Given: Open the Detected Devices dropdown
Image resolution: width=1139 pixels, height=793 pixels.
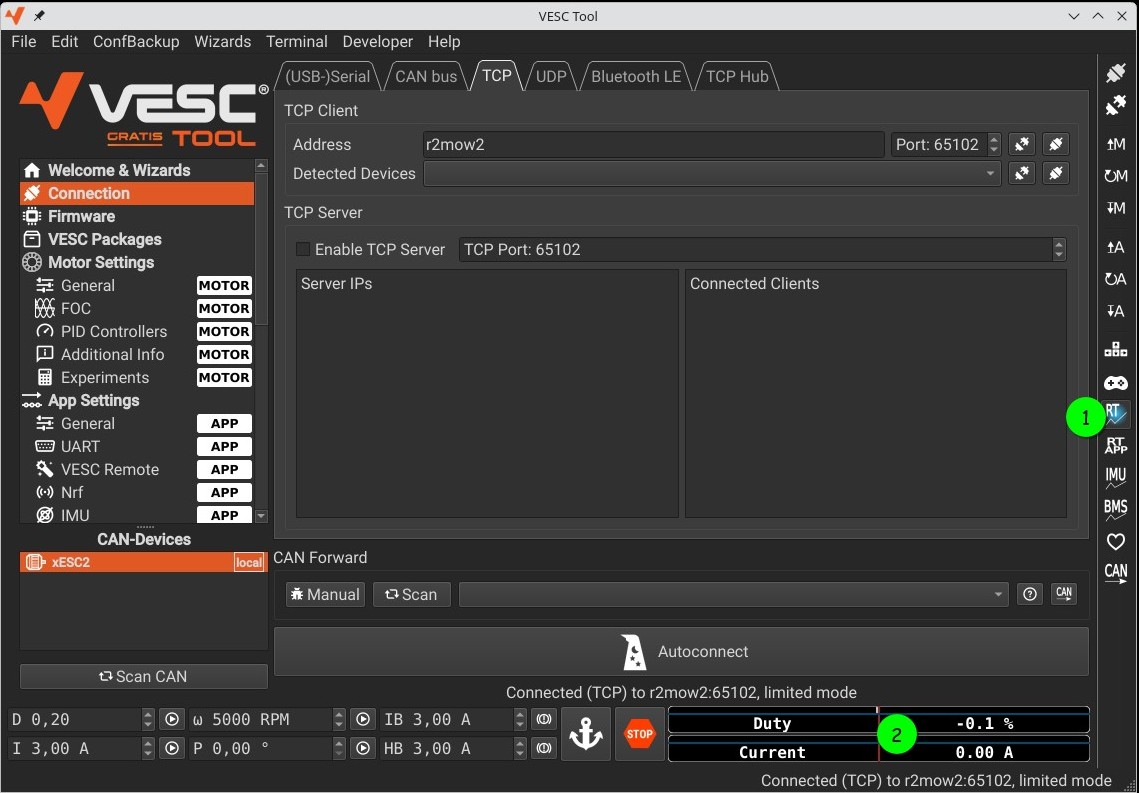Looking at the screenshot, I should pyautogui.click(x=712, y=174).
